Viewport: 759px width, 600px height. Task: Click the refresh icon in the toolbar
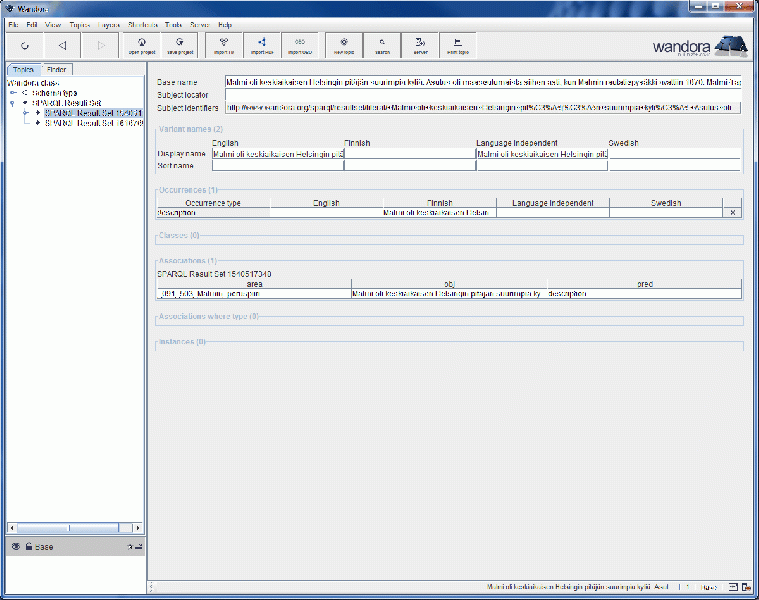(x=24, y=45)
